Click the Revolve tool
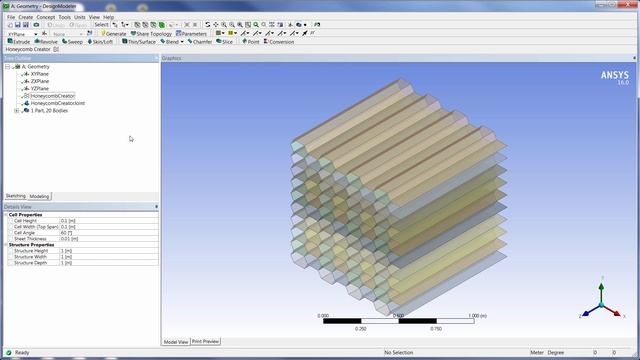The height and width of the screenshot is (360, 640). coord(46,42)
